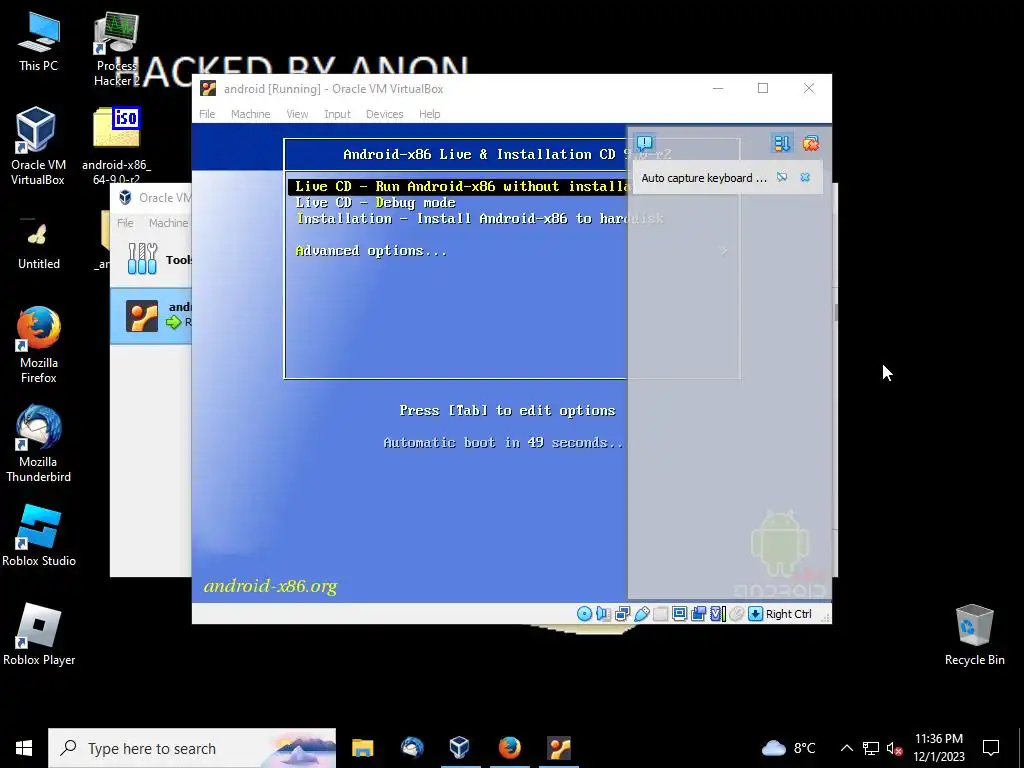Click the keyboard capture arrow icon

click(755, 614)
